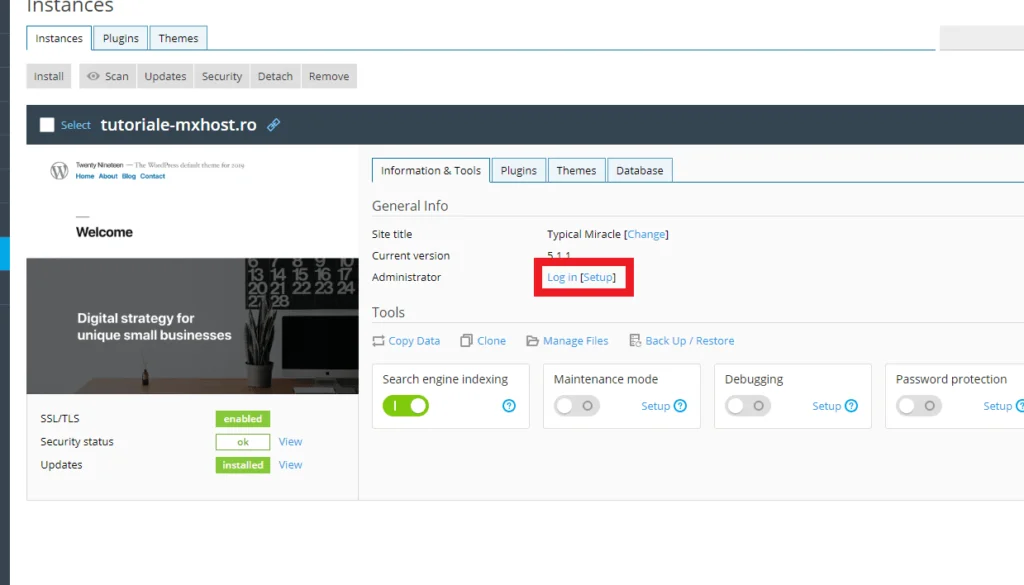This screenshot has height=585, width=1024.
Task: Open the Manage Files link
Action: pyautogui.click(x=575, y=341)
